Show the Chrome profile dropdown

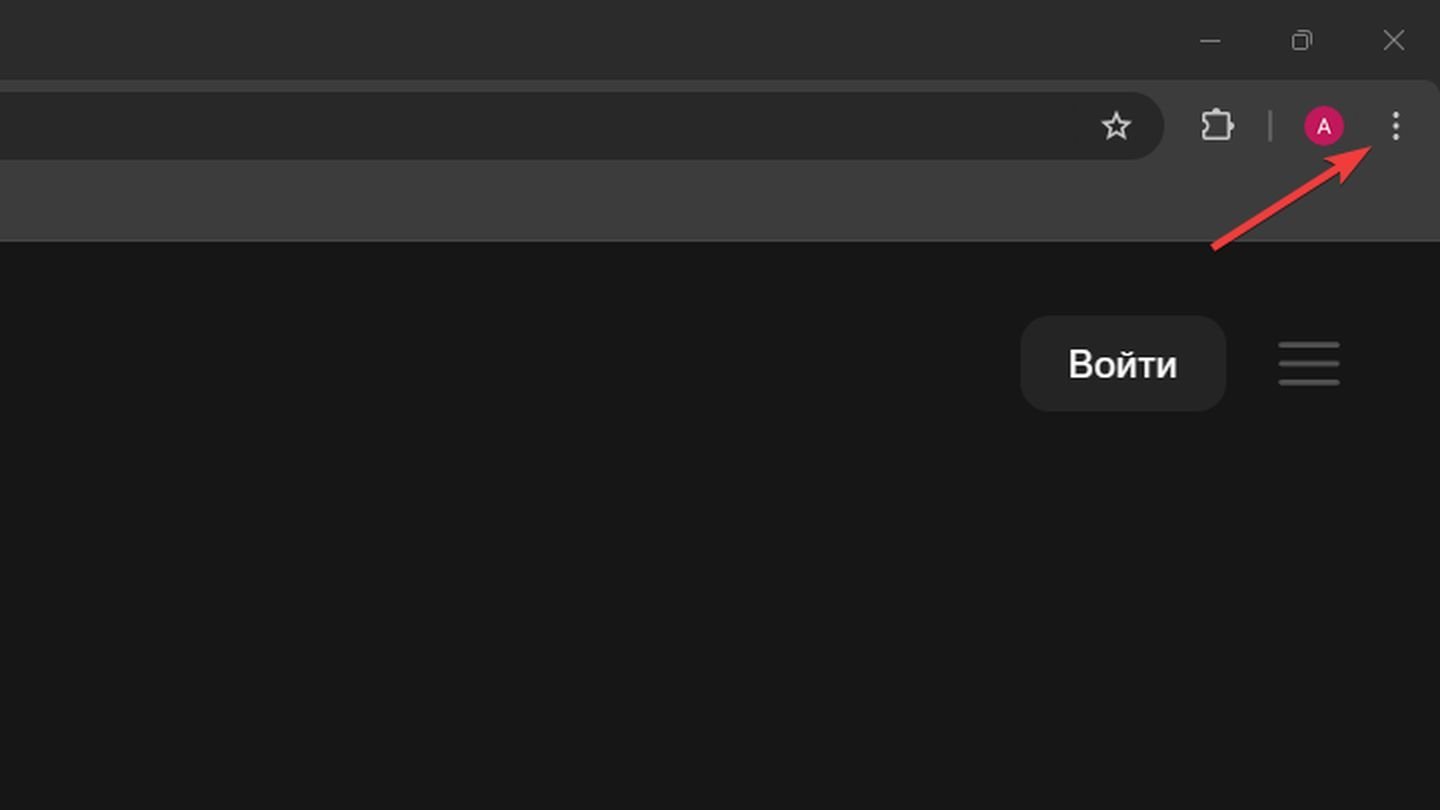click(x=1324, y=126)
